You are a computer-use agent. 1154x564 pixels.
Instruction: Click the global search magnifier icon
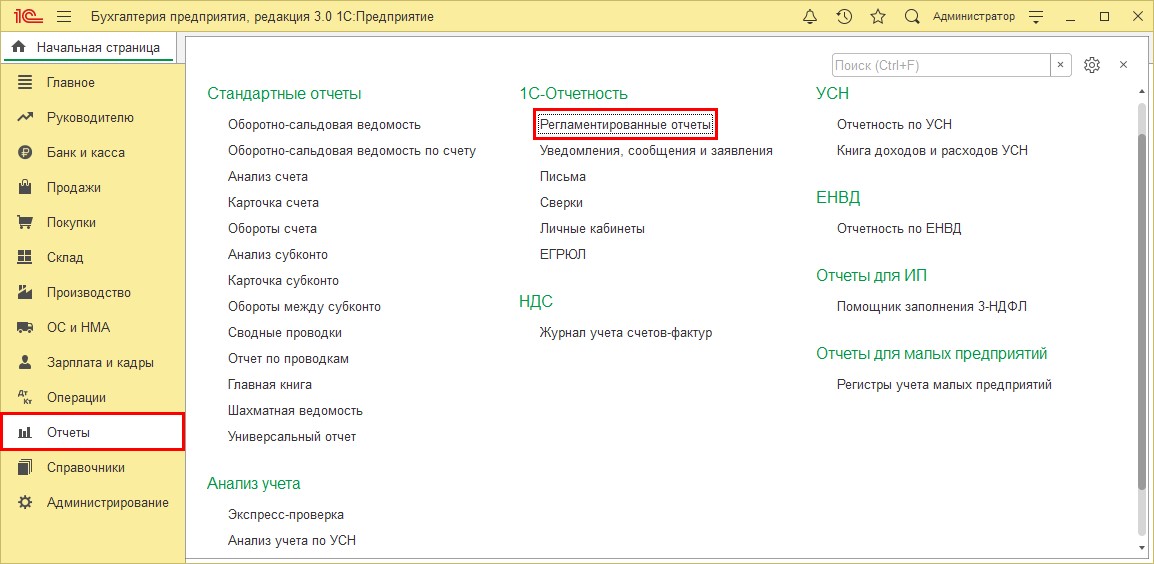click(912, 16)
